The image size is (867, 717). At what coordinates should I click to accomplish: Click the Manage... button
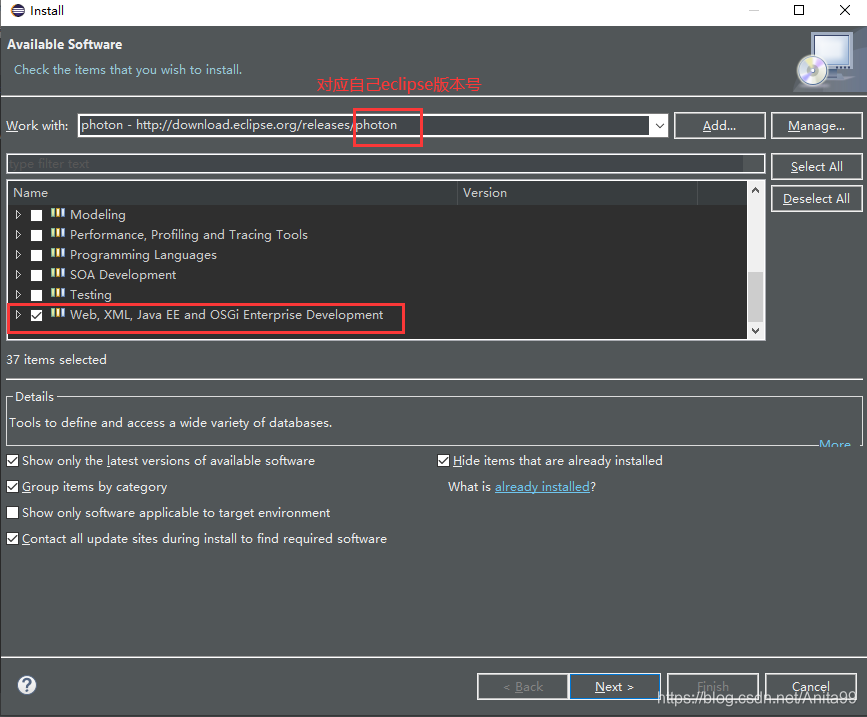(x=816, y=125)
